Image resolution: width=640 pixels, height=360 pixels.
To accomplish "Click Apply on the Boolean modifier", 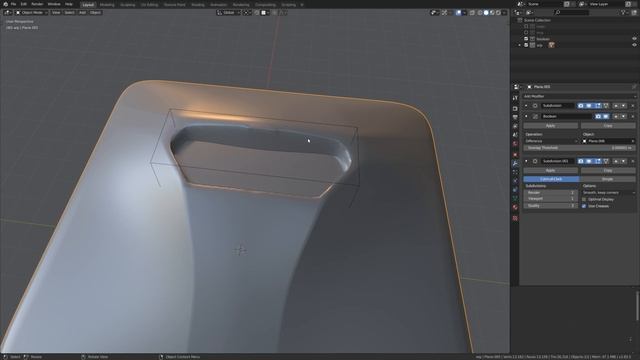I will click(x=551, y=126).
